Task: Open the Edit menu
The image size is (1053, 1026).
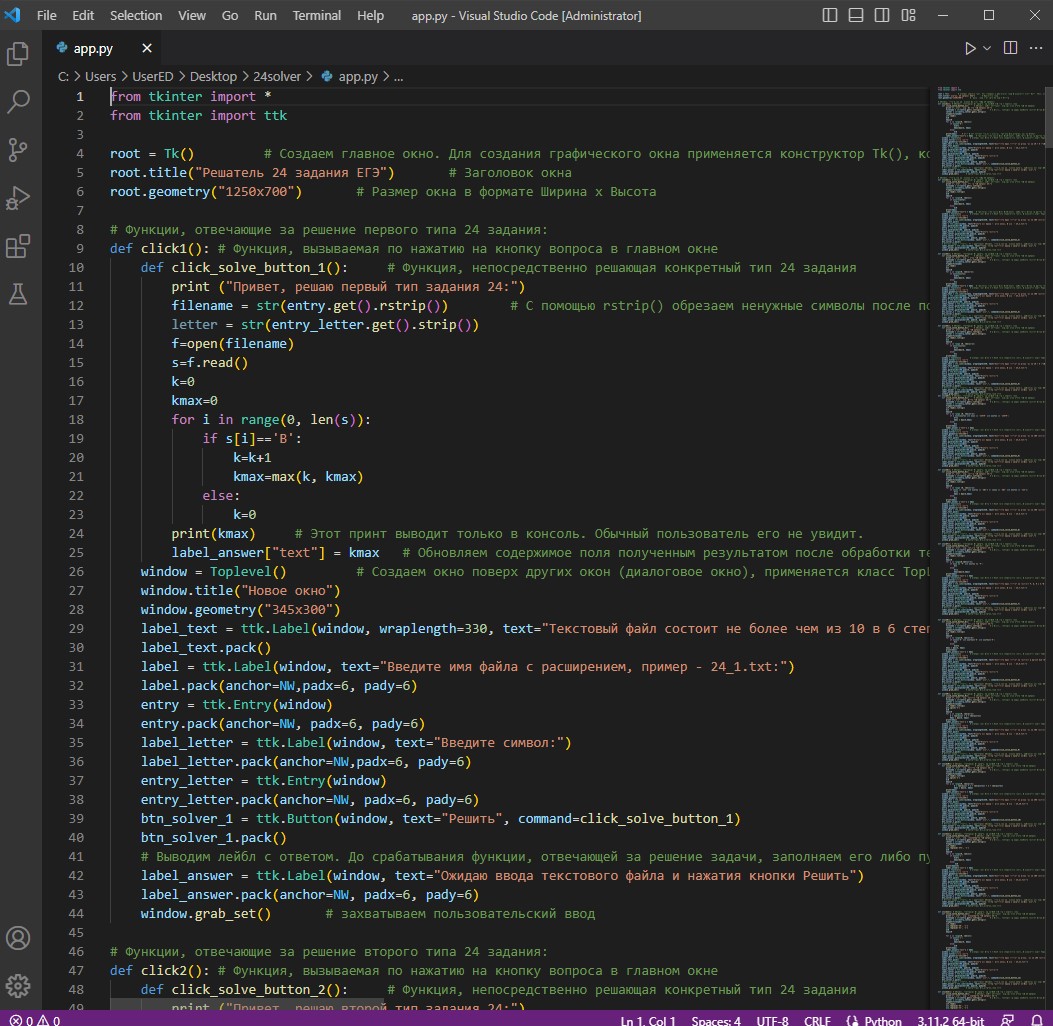Action: (83, 15)
